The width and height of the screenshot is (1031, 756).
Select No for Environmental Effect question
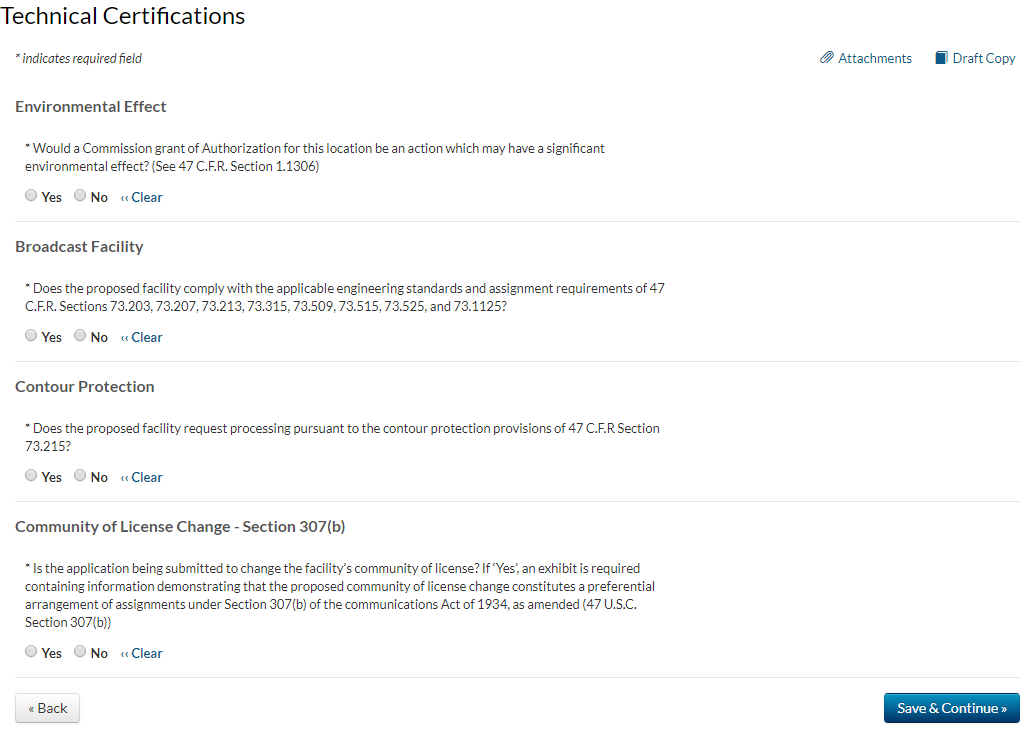81,196
